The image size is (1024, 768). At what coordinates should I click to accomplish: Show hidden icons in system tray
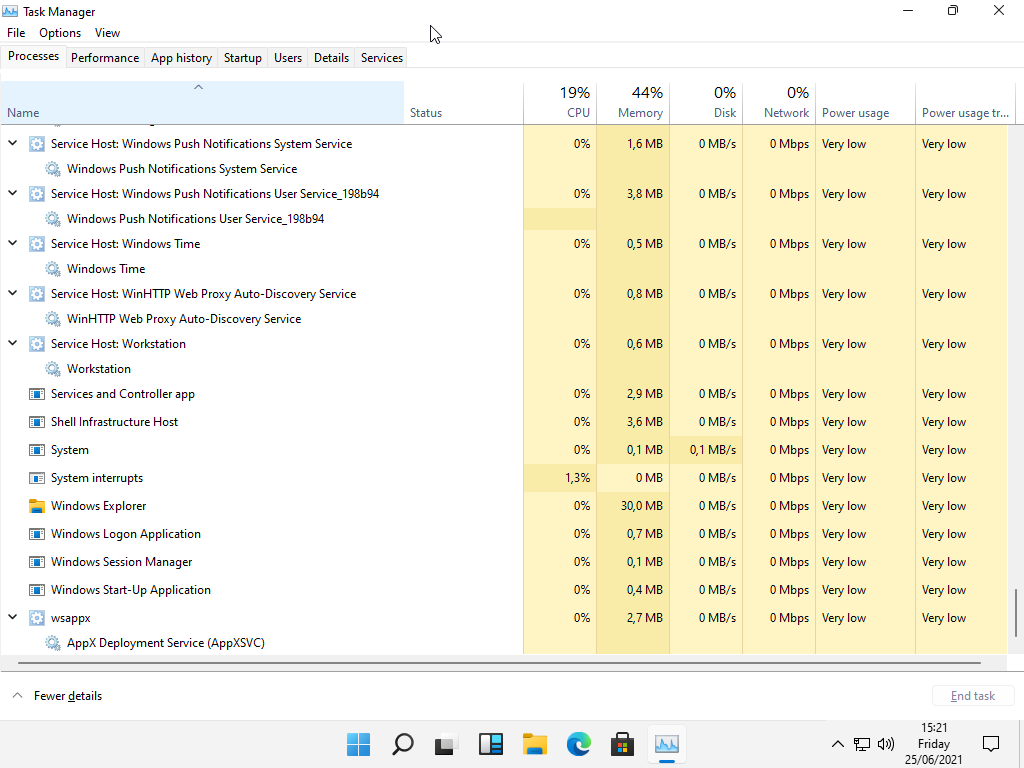[x=838, y=744]
